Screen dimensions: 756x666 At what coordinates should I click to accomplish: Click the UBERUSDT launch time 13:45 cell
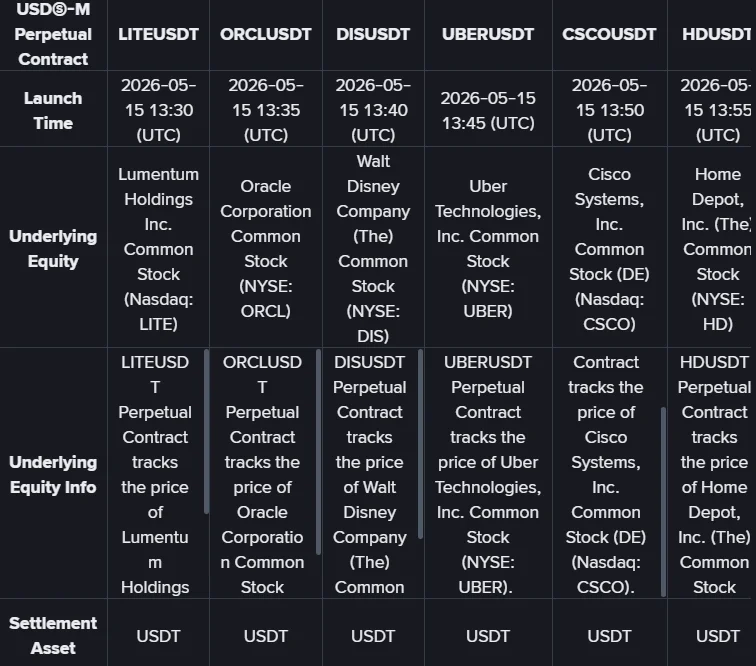point(488,110)
